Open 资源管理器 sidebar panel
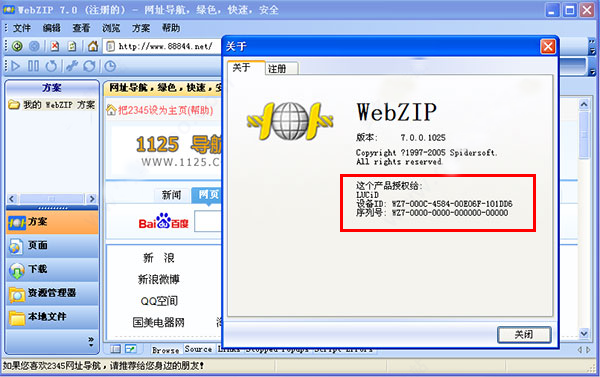The width and height of the screenshot is (600, 377). [52, 293]
